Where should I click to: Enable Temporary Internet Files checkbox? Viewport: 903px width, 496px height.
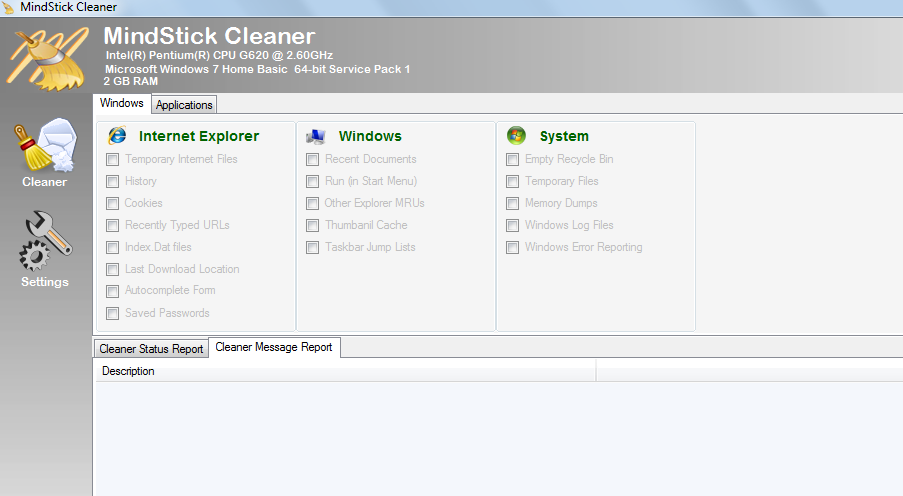(x=112, y=160)
